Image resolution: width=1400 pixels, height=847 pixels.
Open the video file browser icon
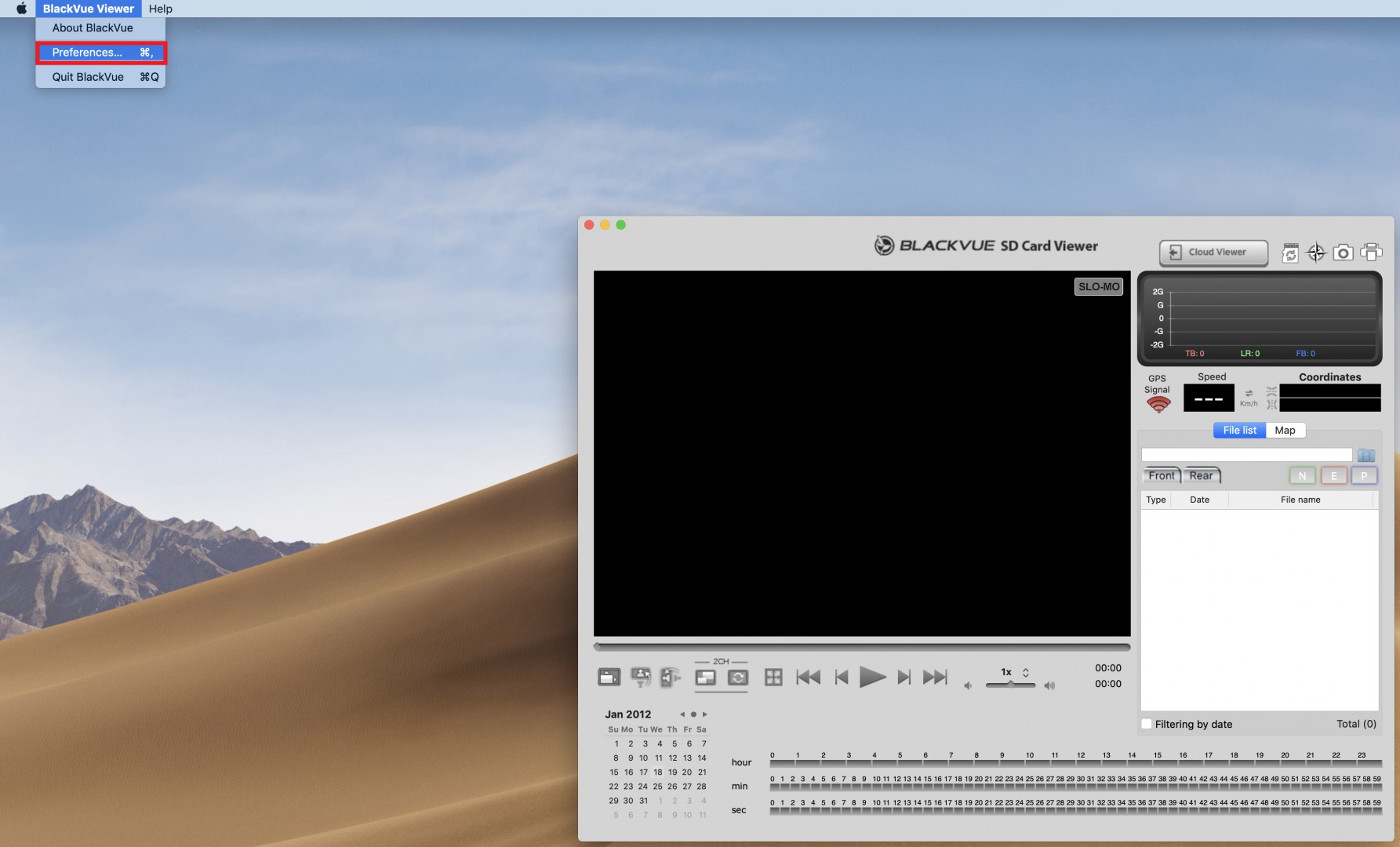point(609,677)
